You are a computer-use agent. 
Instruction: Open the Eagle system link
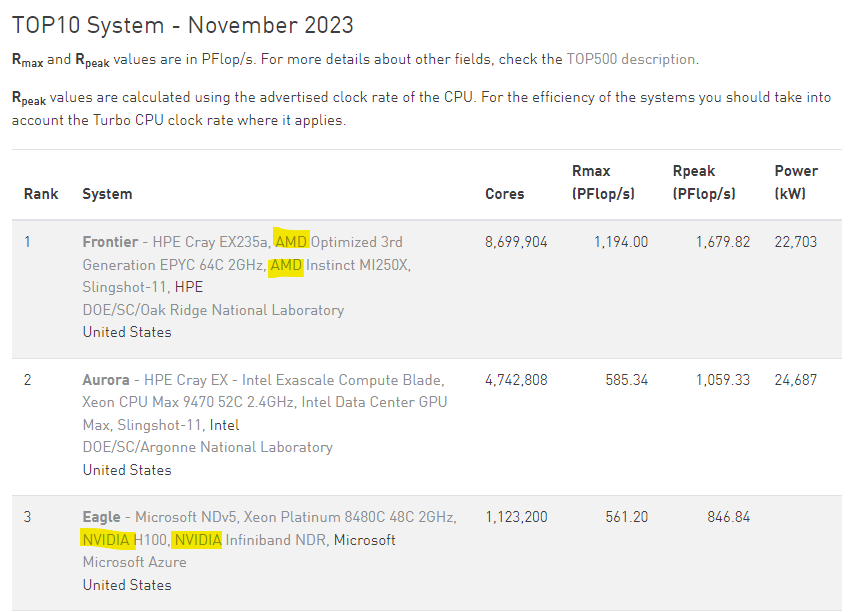click(x=103, y=517)
